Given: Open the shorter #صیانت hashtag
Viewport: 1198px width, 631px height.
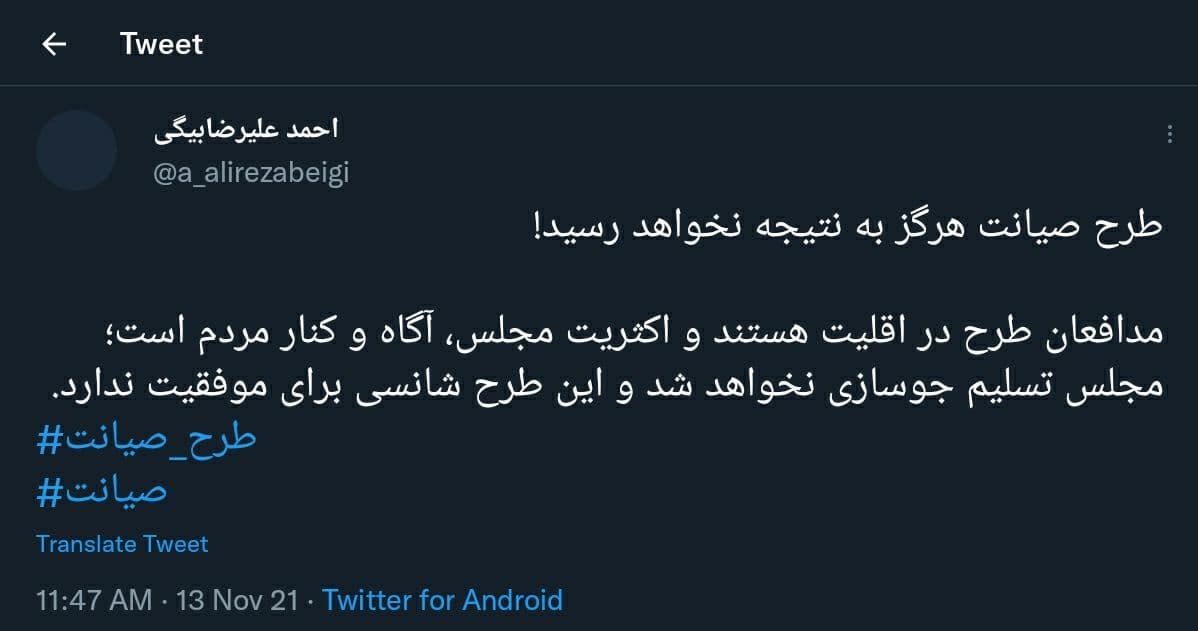Looking at the screenshot, I should click(102, 490).
